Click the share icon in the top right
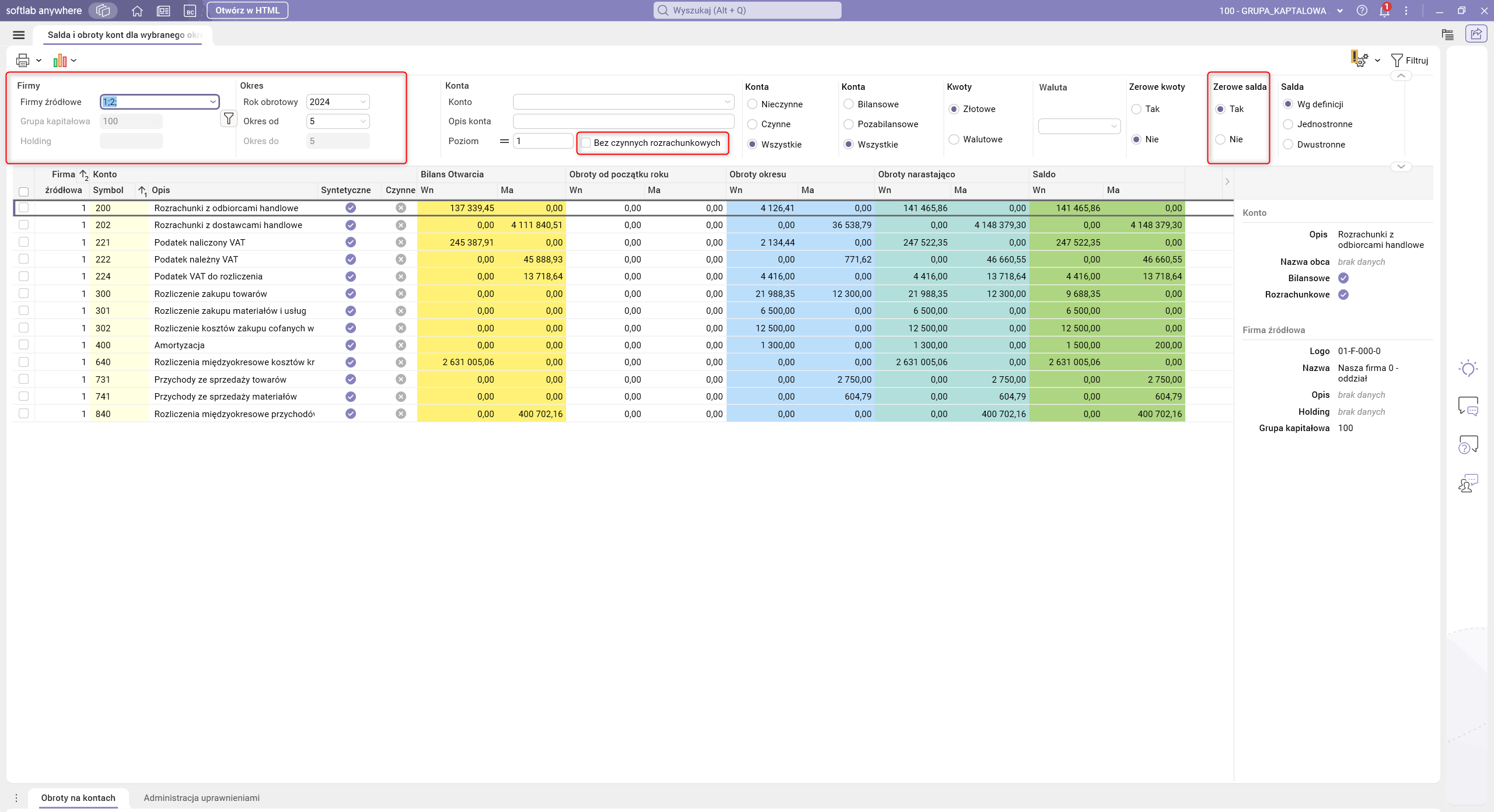The height and width of the screenshot is (812, 1494). click(1476, 34)
